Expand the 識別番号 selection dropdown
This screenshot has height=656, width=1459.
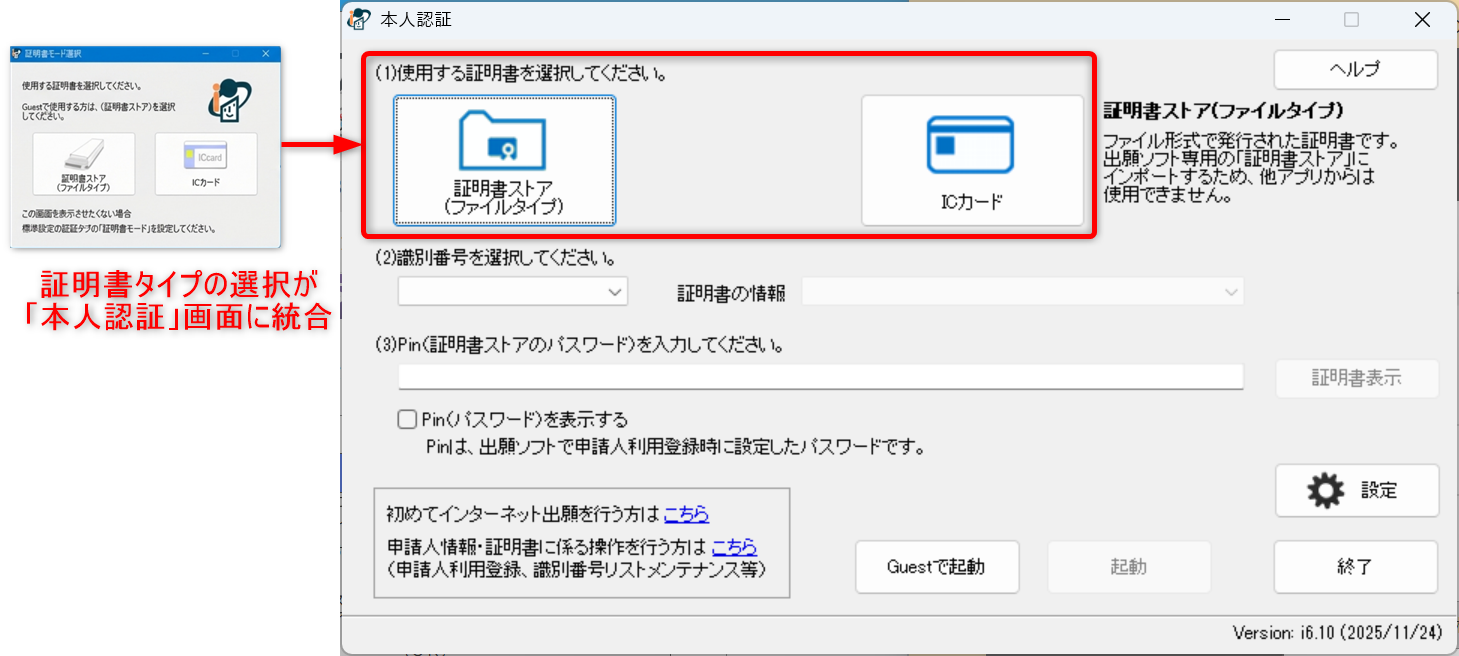tap(513, 292)
